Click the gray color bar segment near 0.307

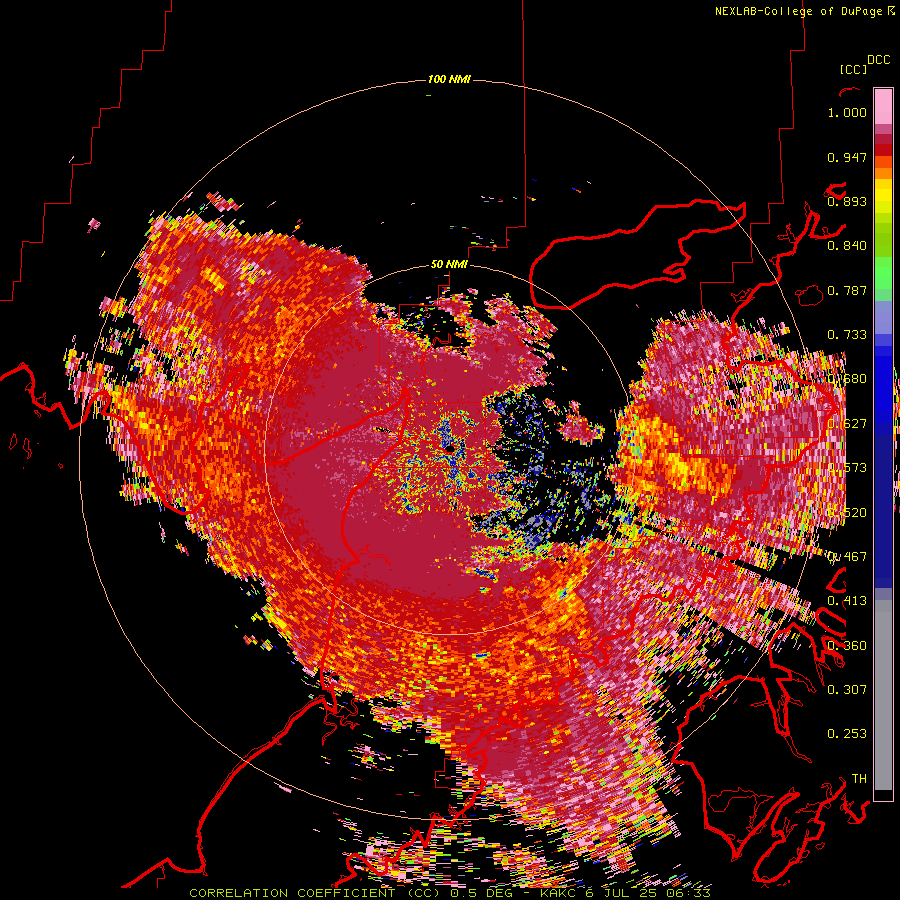[883, 695]
